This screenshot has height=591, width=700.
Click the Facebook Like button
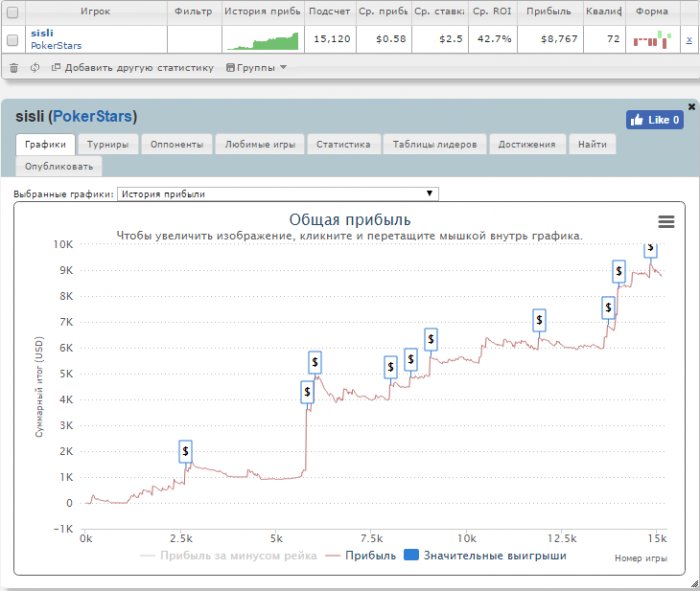tap(654, 120)
